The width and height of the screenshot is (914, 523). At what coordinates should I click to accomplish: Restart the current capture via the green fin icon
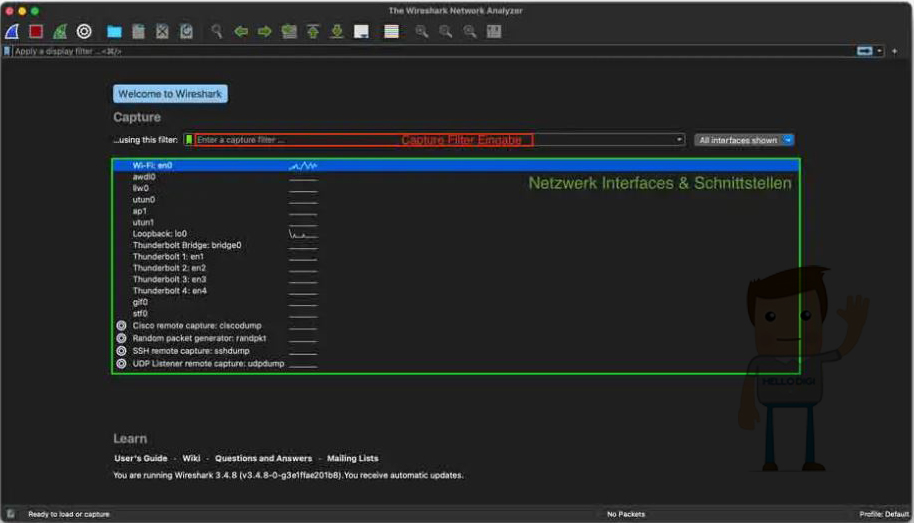[x=60, y=32]
